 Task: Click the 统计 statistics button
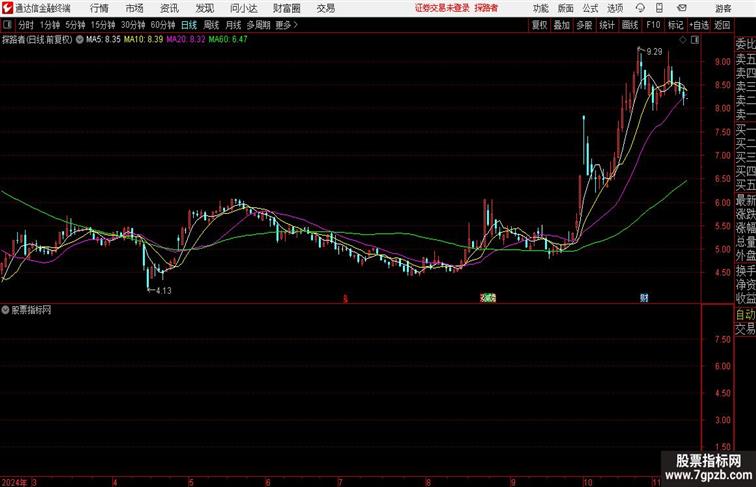coord(607,25)
